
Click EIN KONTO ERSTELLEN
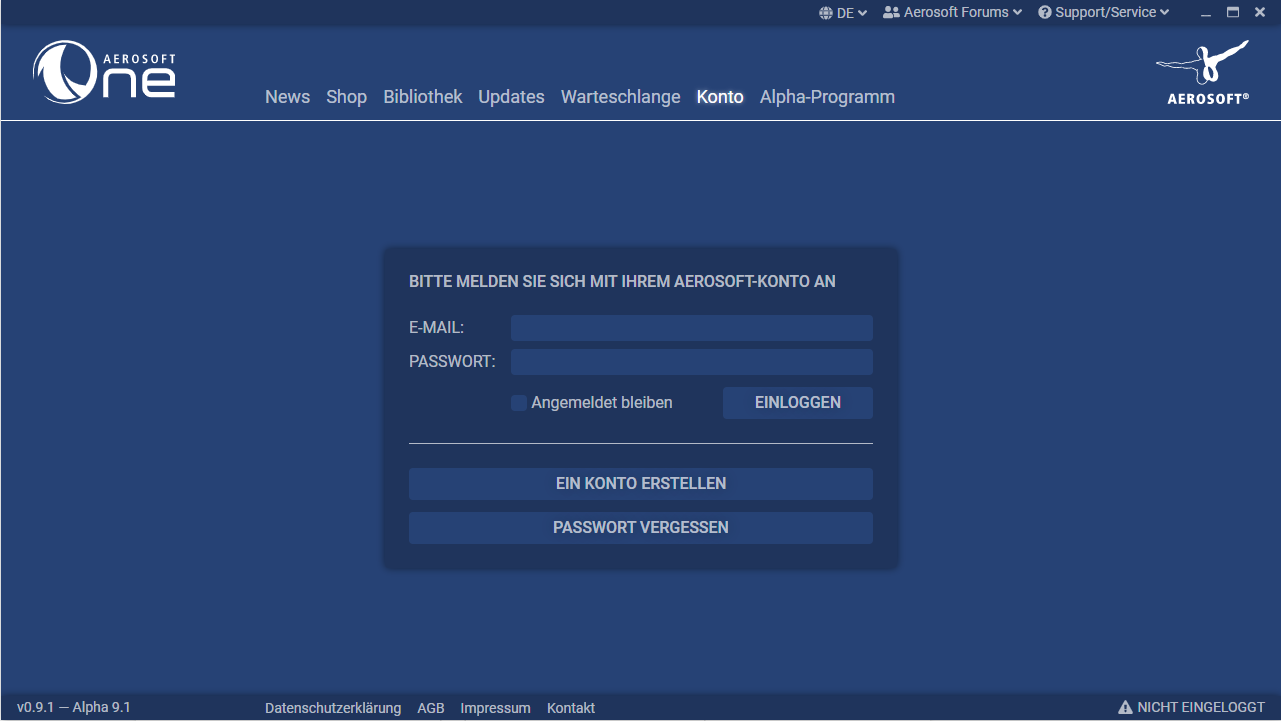[640, 483]
